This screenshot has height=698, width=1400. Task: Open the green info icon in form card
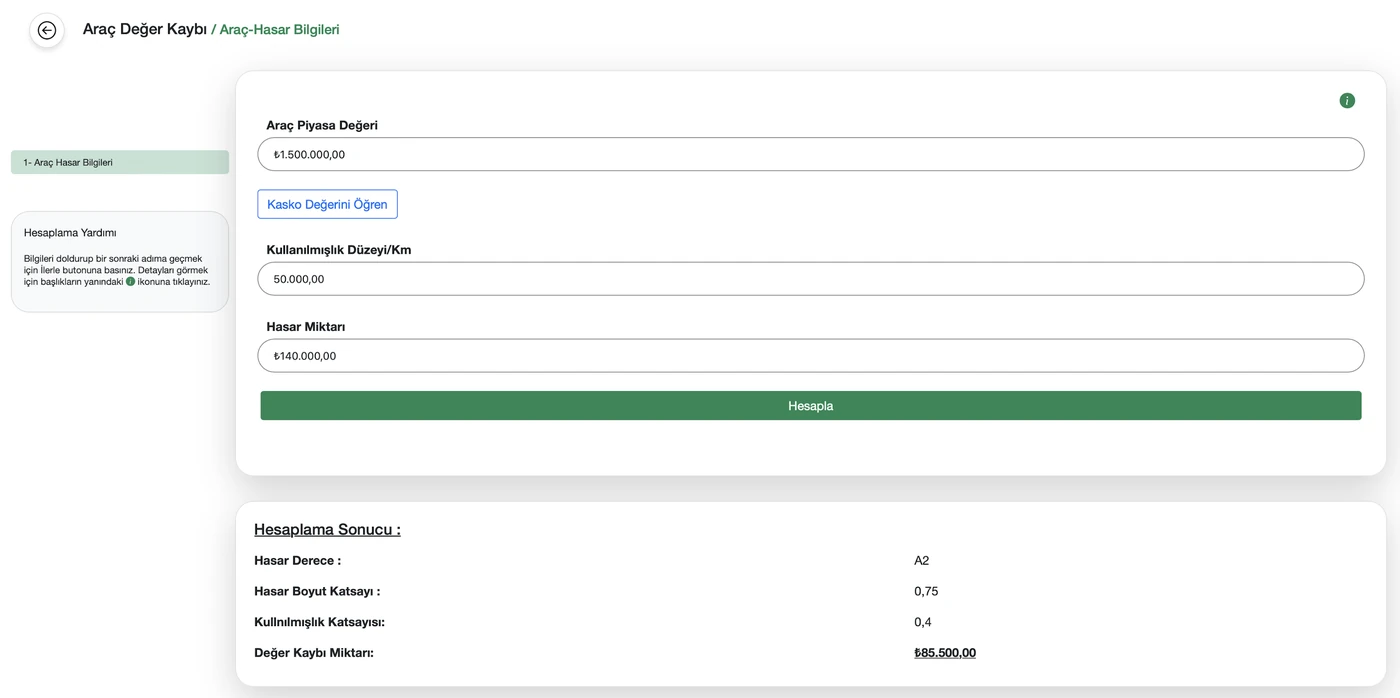[x=1347, y=101]
